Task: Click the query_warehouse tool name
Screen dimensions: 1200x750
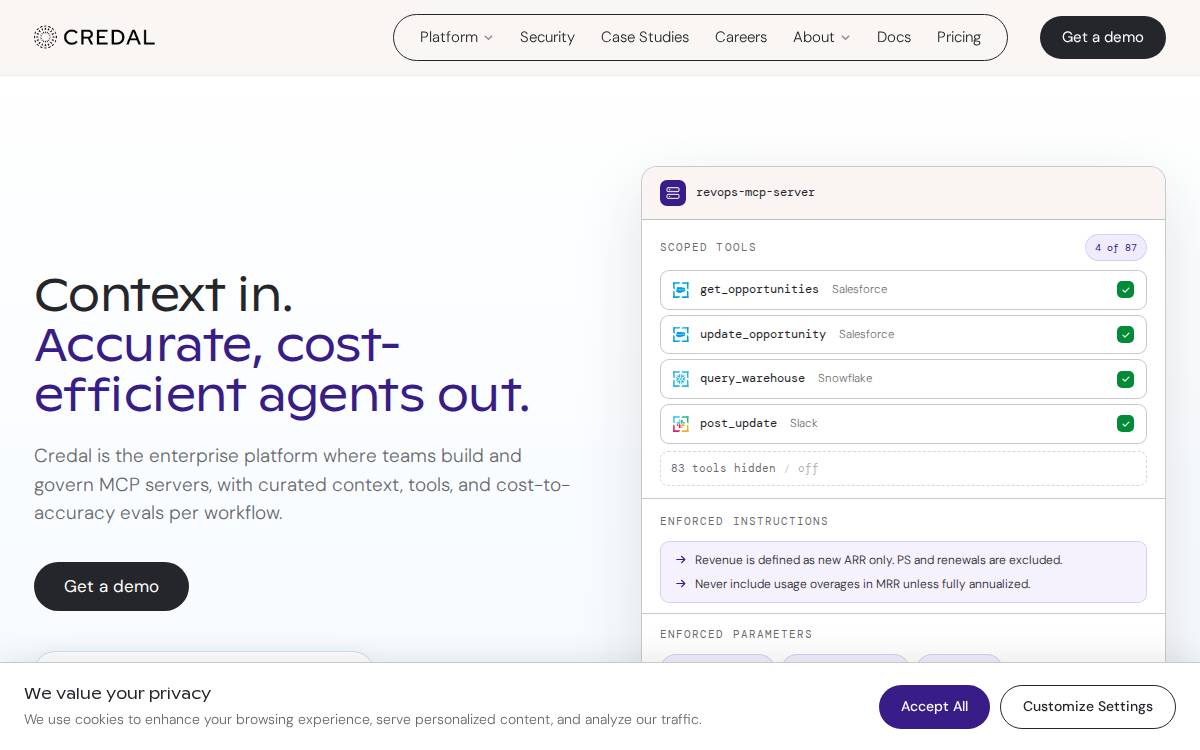Action: coord(752,379)
